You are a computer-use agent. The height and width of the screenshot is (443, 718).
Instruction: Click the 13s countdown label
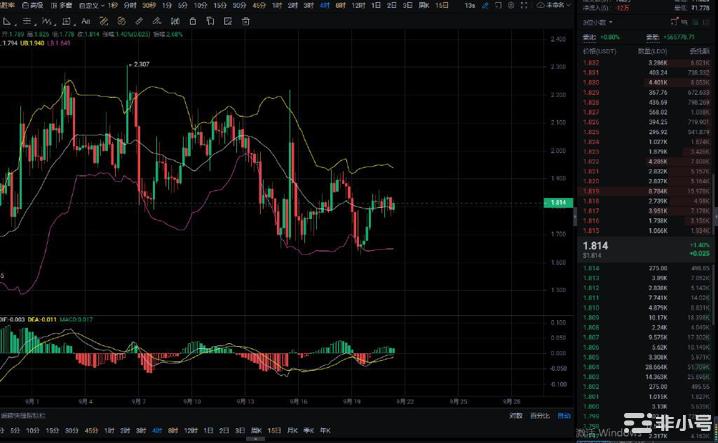pyautogui.click(x=469, y=5)
